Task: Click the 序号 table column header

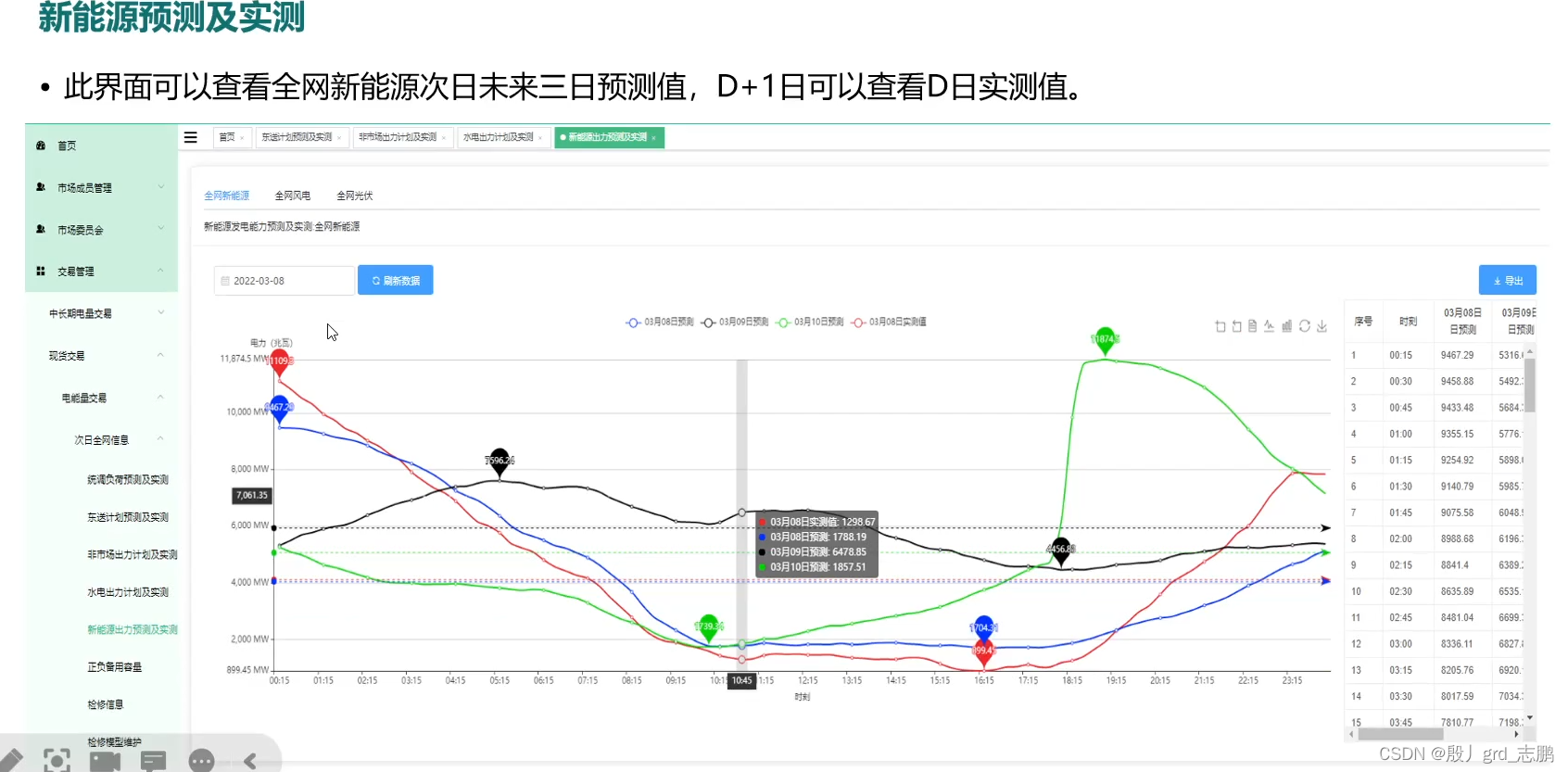Action: click(1363, 322)
